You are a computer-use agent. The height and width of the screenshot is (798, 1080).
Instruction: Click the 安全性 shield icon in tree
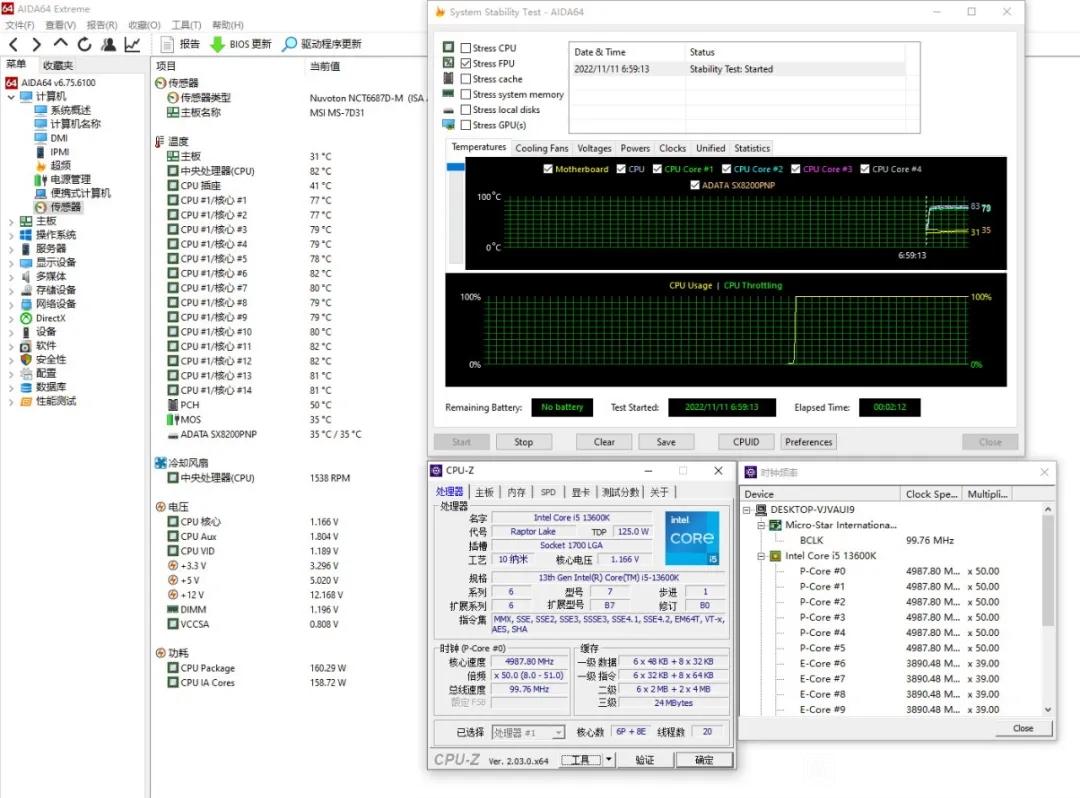(x=26, y=359)
